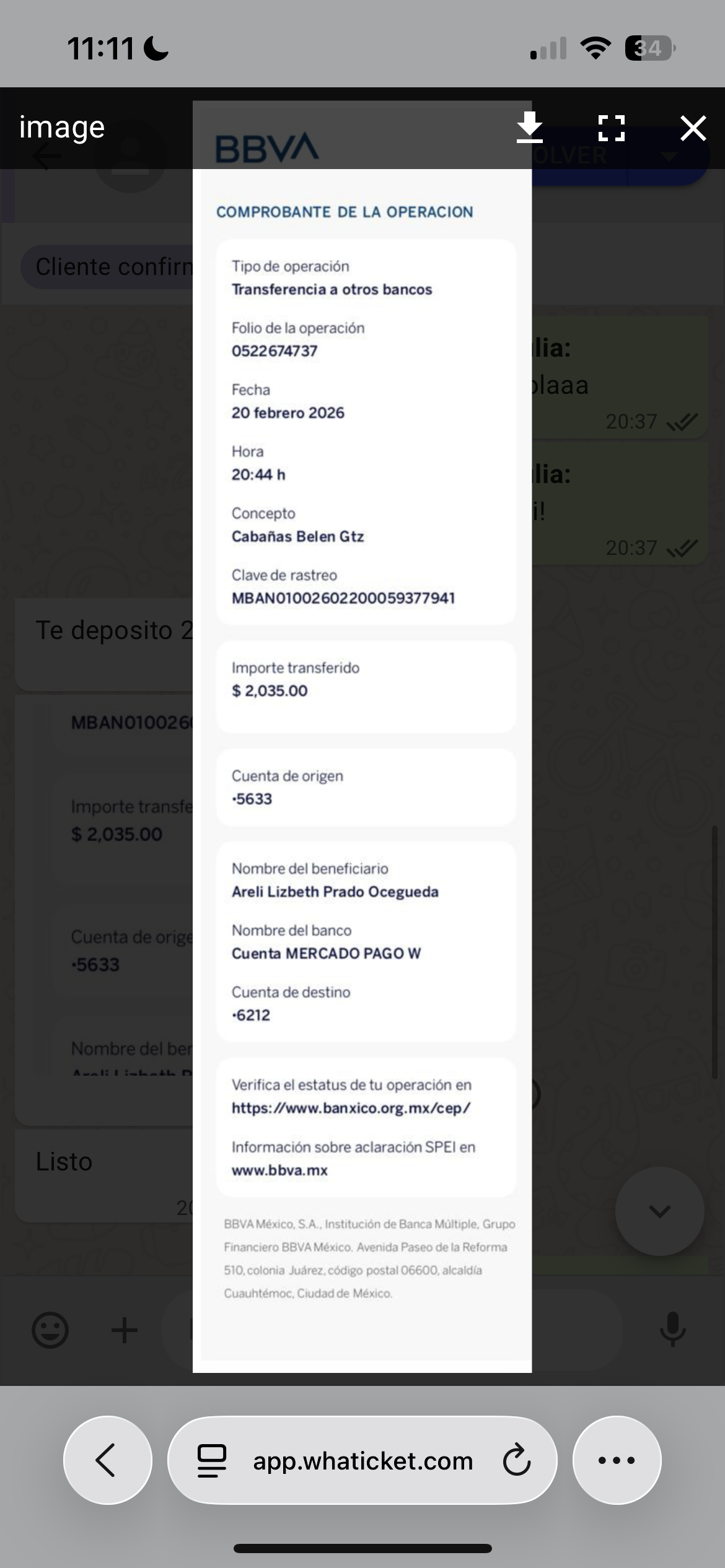This screenshot has width=725, height=1568.
Task: Jump to latest messages with down chevron
Action: 659,1211
